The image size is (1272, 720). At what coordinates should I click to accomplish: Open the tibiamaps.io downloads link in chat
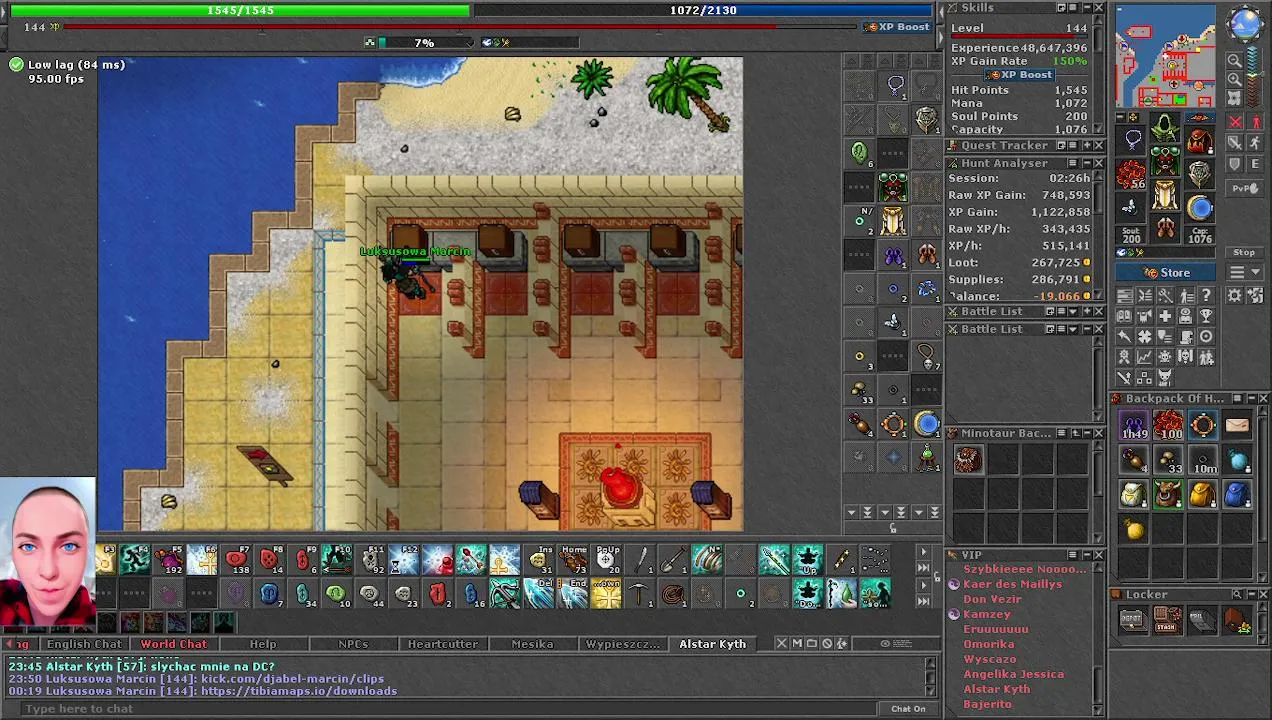click(299, 691)
